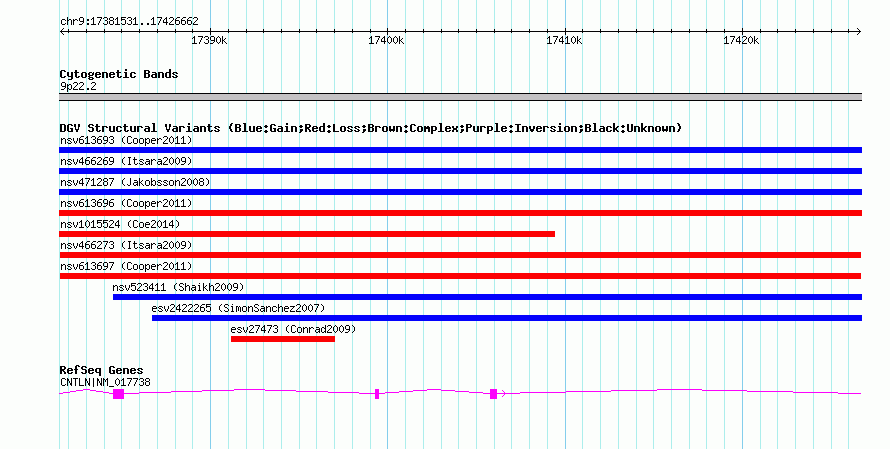The width and height of the screenshot is (890, 449).
Task: Click the RefSeq Genes track title
Action: [x=101, y=370]
